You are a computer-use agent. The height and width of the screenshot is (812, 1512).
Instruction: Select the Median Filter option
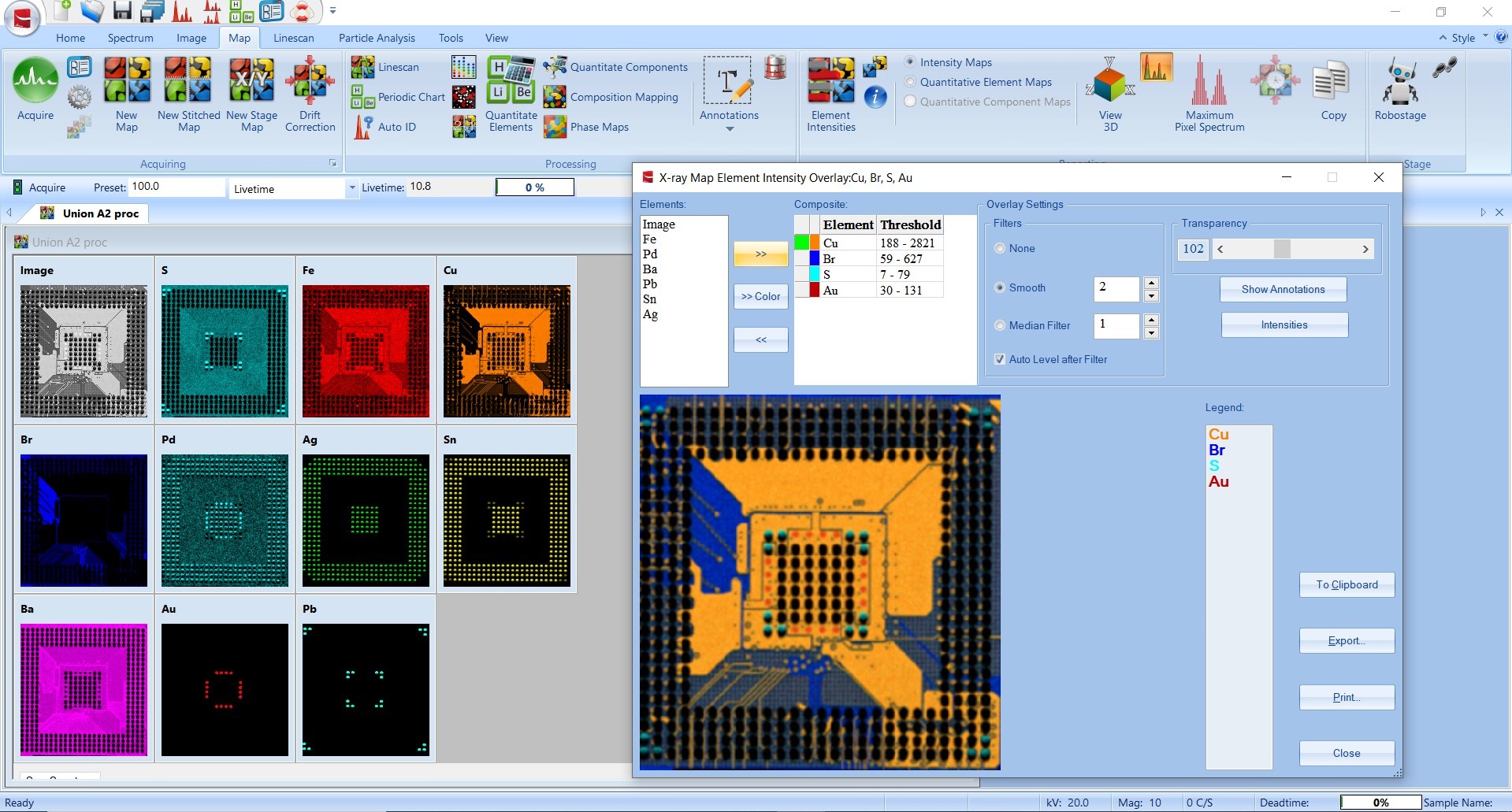(x=1000, y=325)
